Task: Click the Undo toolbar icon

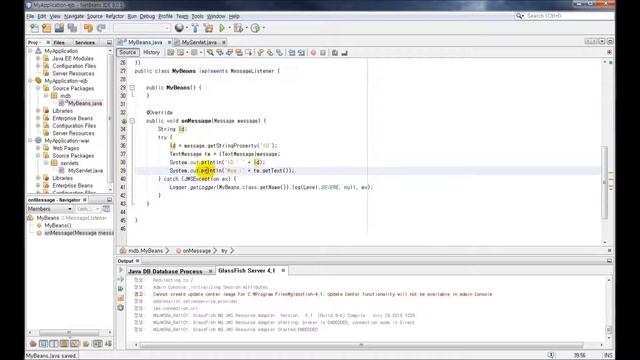Action: click(x=88, y=28)
